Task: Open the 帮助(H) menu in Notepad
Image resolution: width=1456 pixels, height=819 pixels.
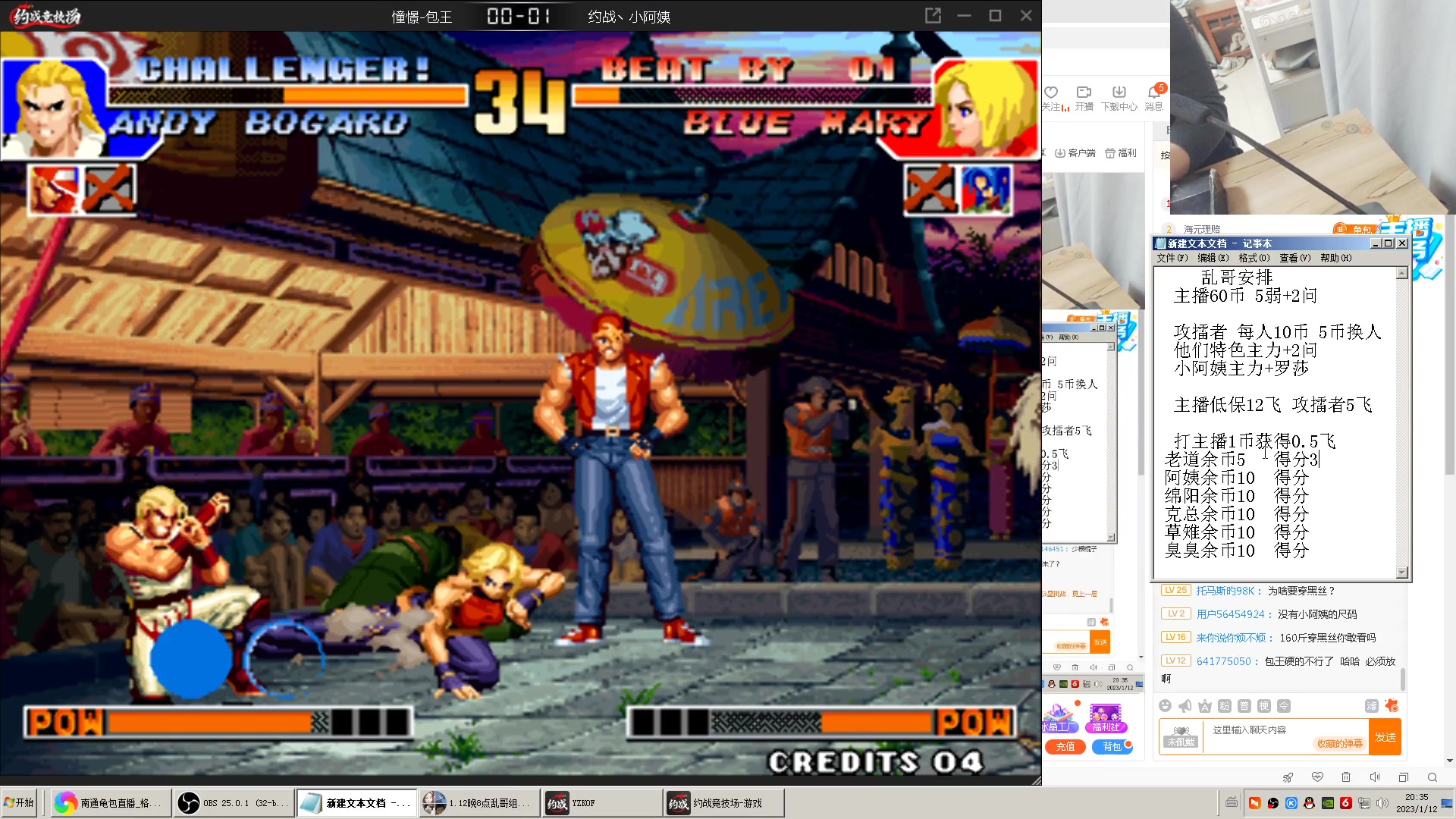Action: (1336, 258)
